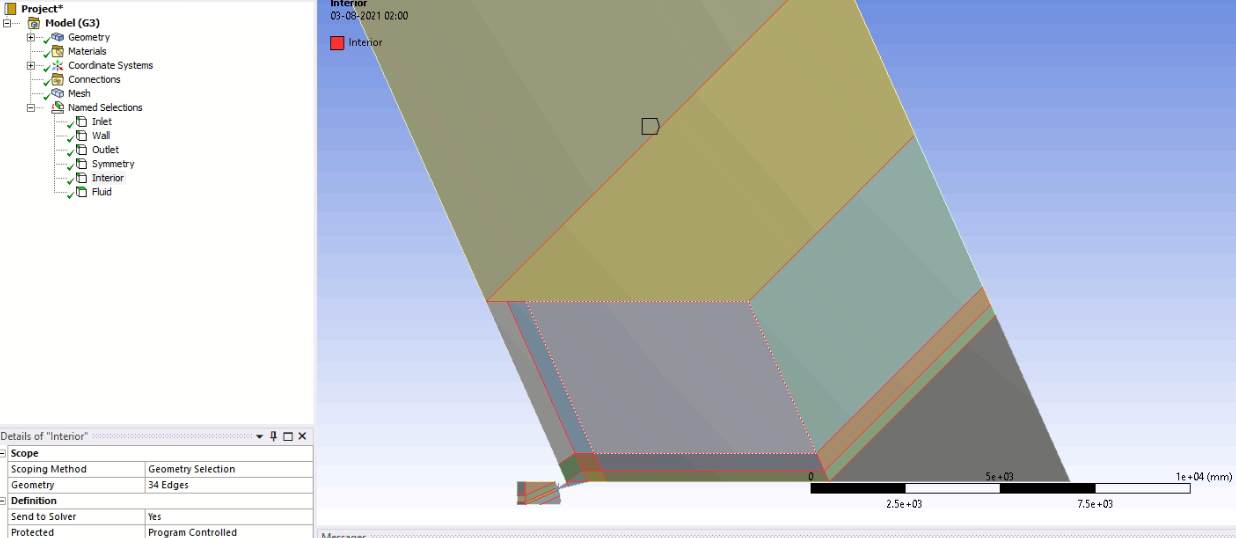Select Geometry in the tree
This screenshot has width=1236, height=538.
coord(89,37)
